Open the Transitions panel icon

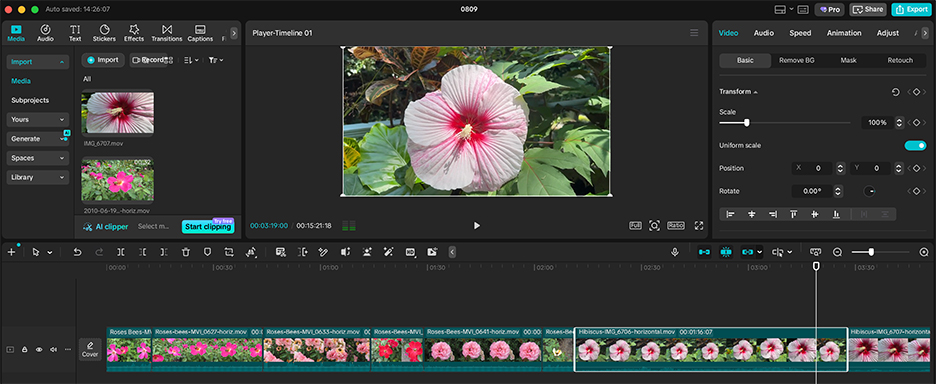coord(167,33)
